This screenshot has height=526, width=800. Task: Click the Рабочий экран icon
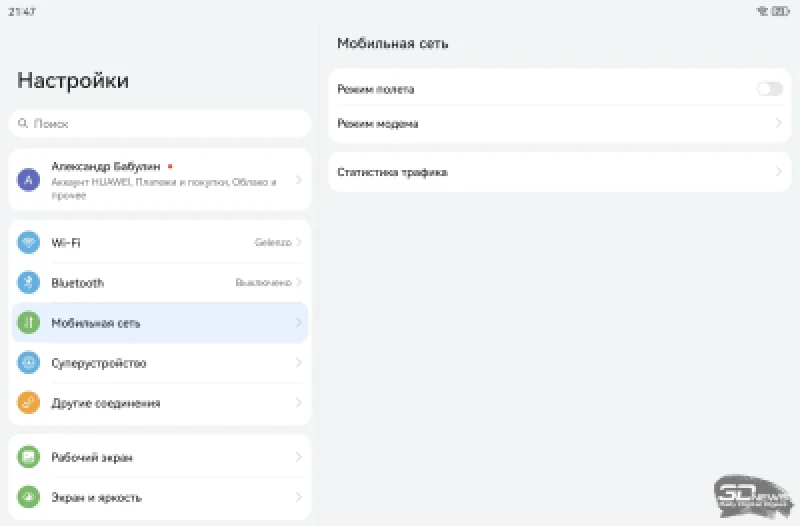click(x=29, y=457)
